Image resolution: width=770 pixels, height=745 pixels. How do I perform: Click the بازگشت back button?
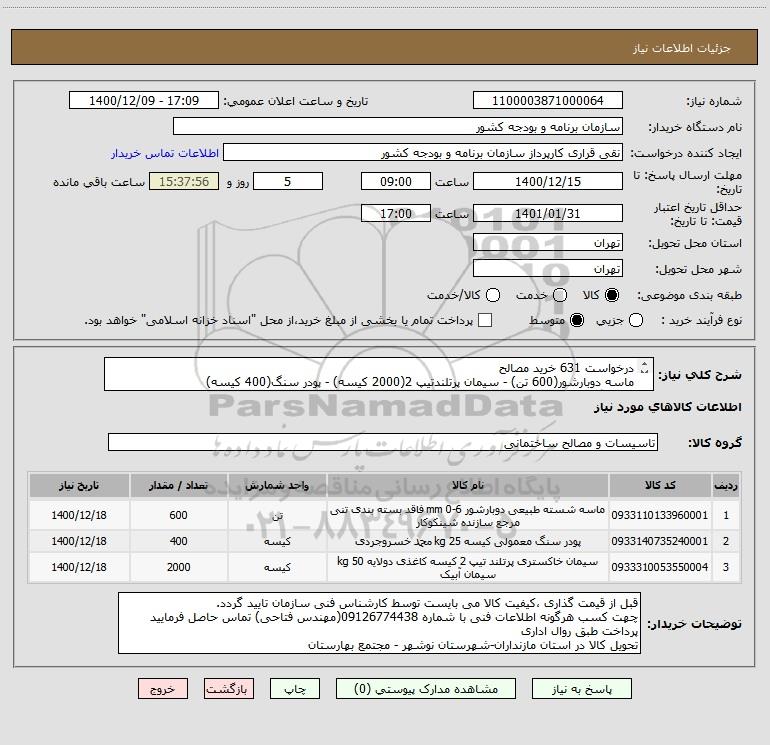point(229,689)
